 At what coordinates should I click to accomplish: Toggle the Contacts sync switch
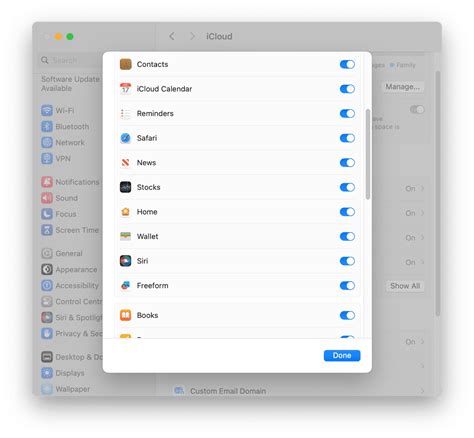(x=347, y=64)
